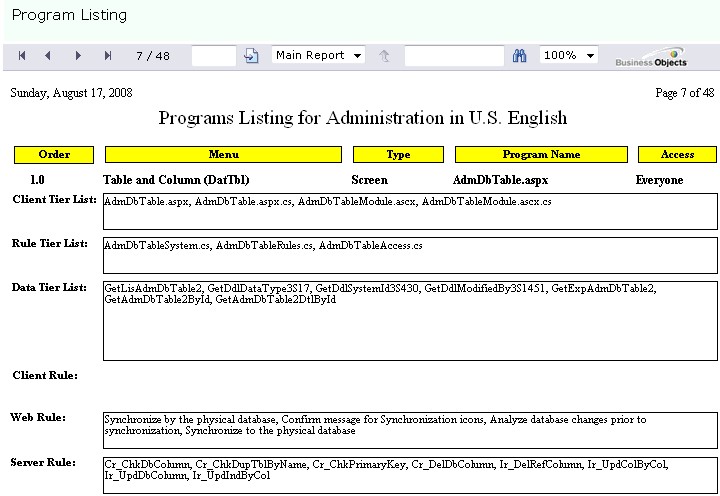The image size is (720, 496).
Task: Click 'GetExpAdmDbTable2' in Data Tier List
Action: tap(603, 288)
